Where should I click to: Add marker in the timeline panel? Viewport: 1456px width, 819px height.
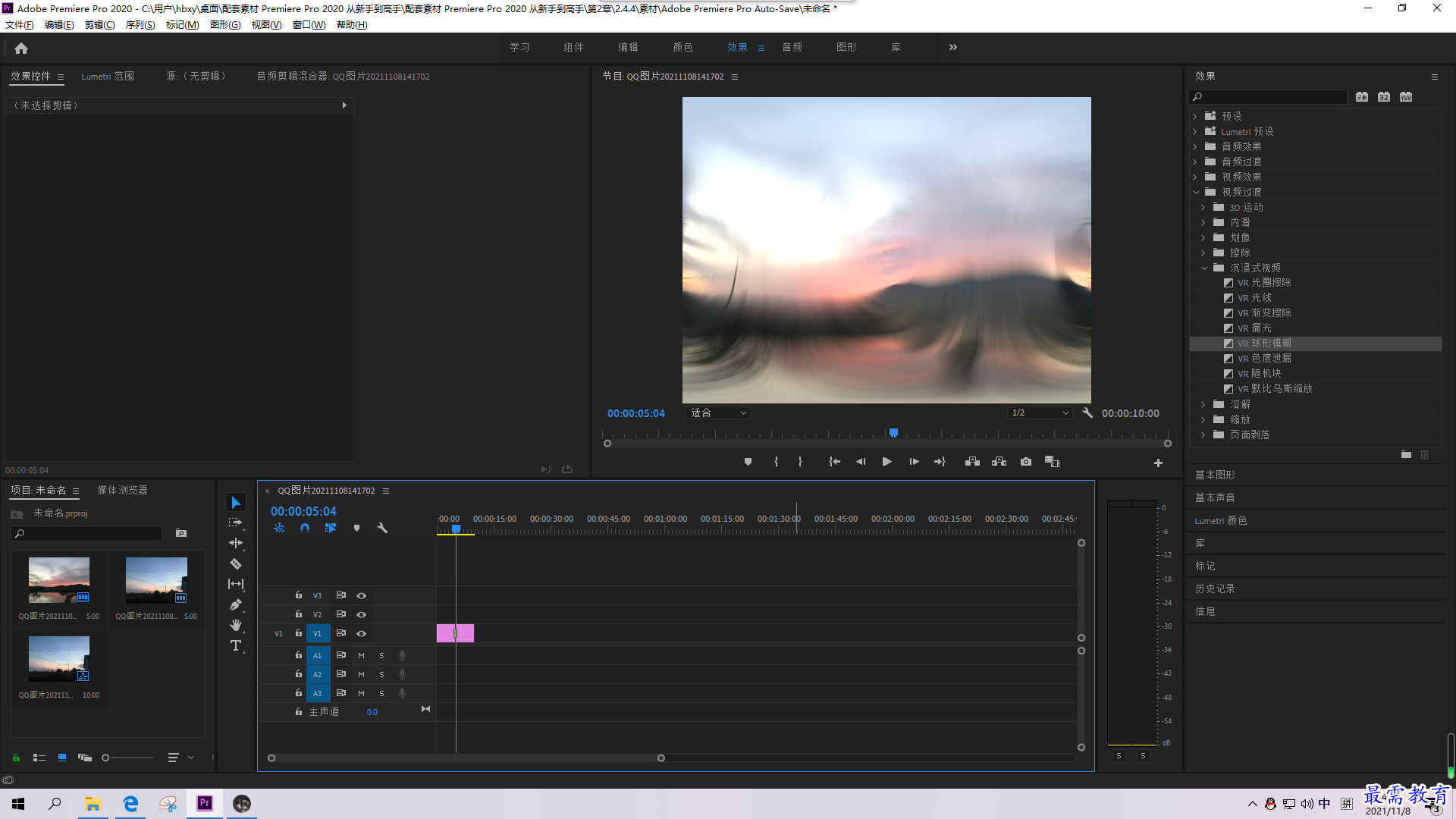(356, 528)
